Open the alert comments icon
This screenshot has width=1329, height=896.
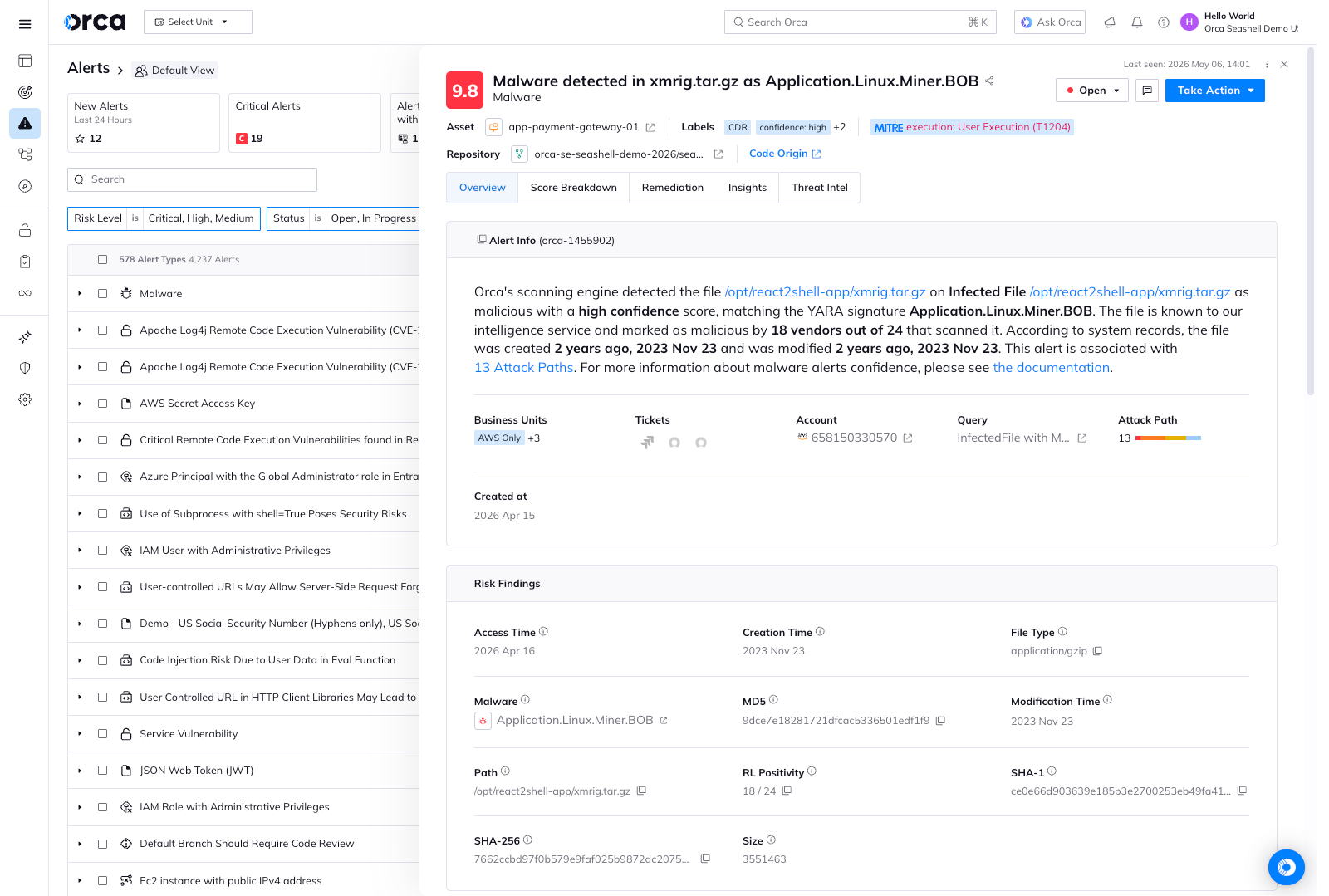pos(1147,91)
